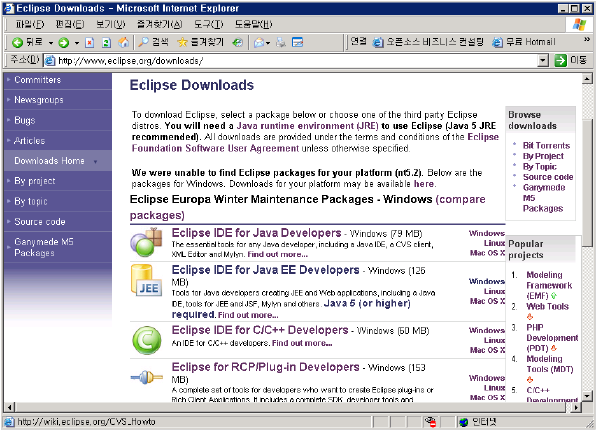Click the blocked privacy icon in status bar

point(430,422)
